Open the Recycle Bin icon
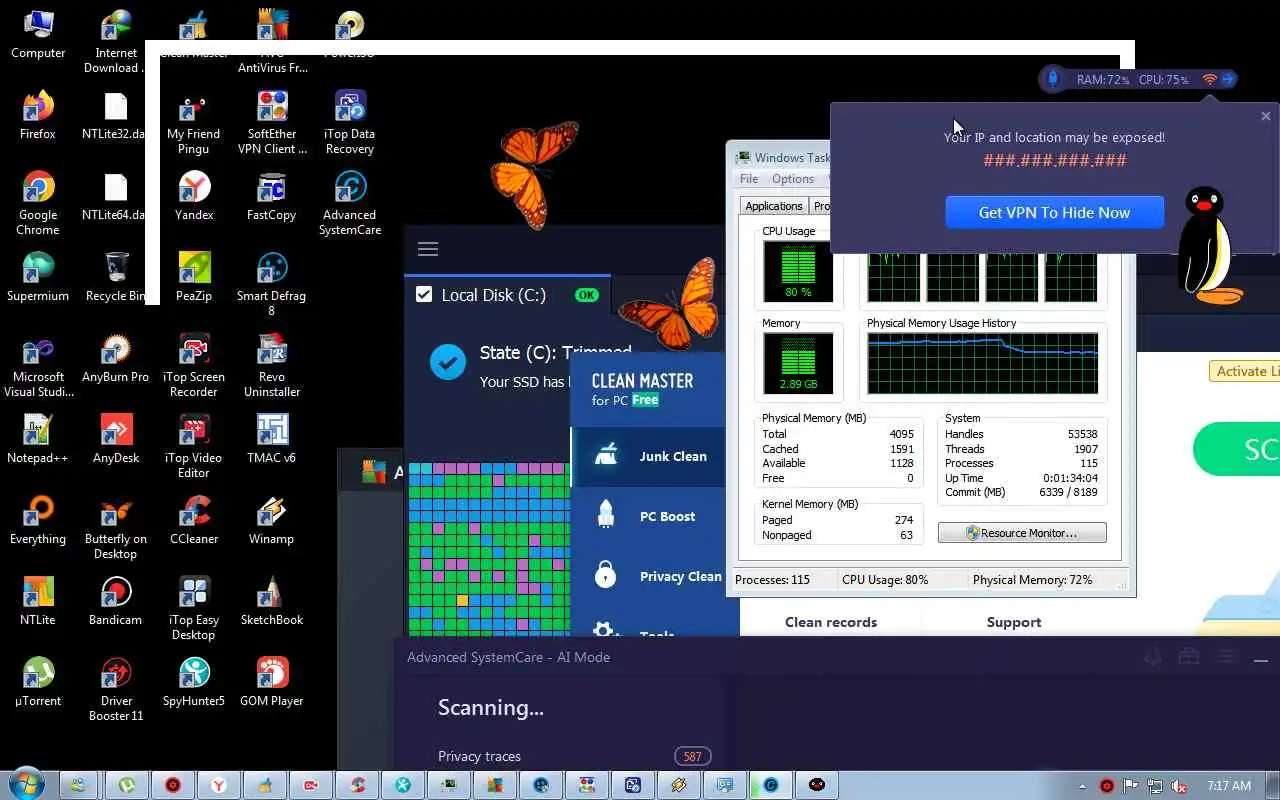This screenshot has width=1280, height=800. pyautogui.click(x=116, y=278)
